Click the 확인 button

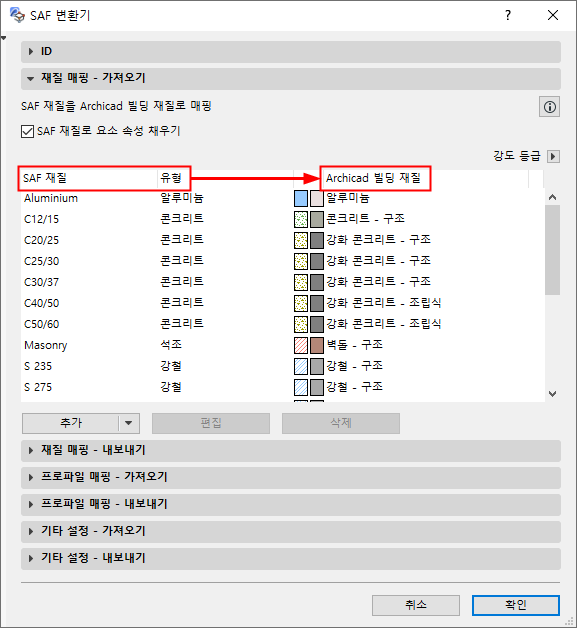click(x=516, y=605)
